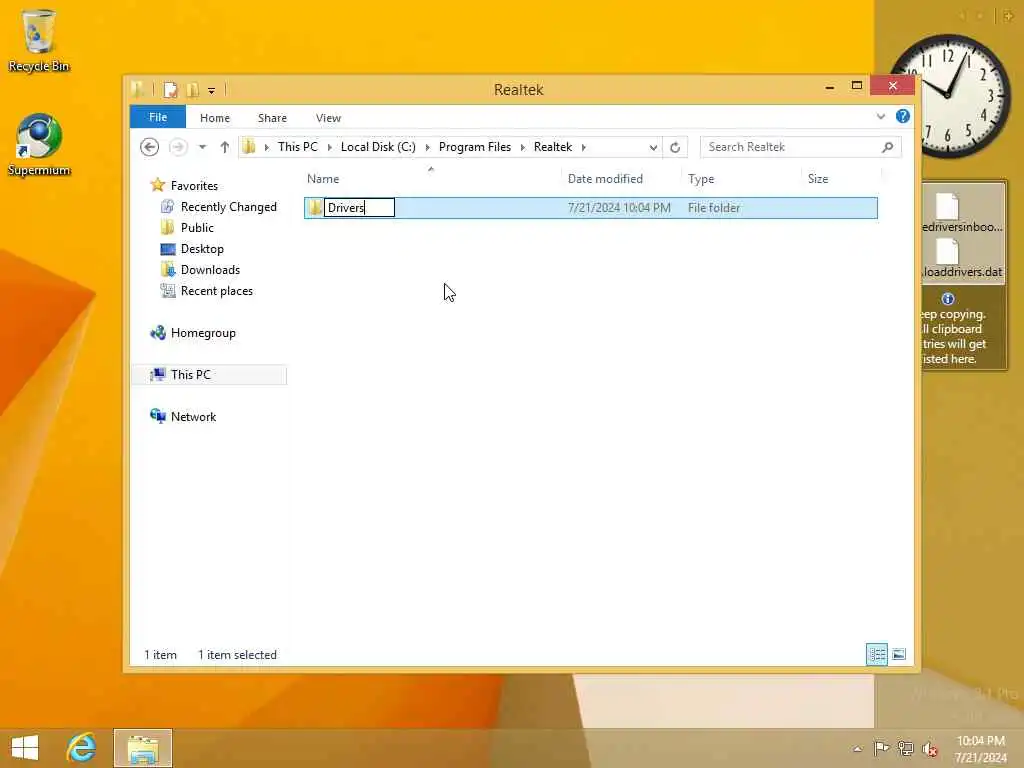
Task: Switch to the Home ribbon tab
Action: tap(215, 118)
